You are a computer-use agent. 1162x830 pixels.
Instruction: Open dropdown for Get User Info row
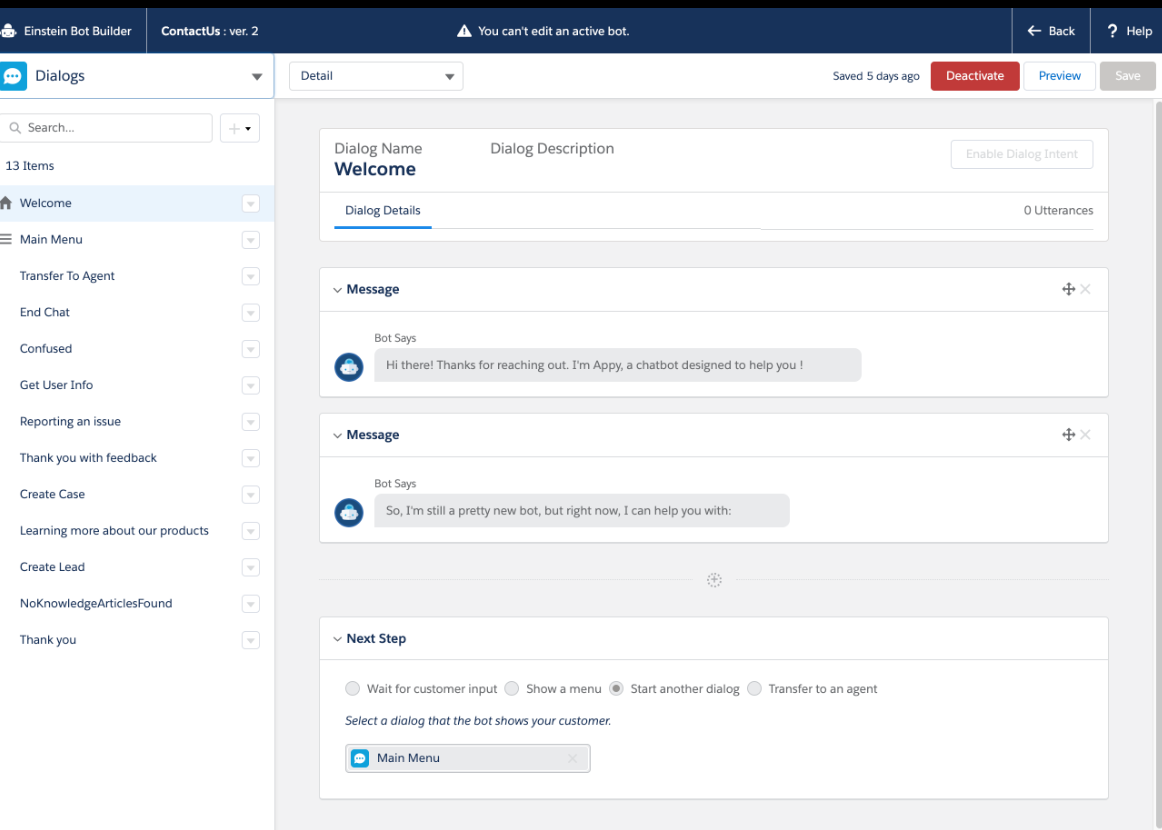click(250, 385)
